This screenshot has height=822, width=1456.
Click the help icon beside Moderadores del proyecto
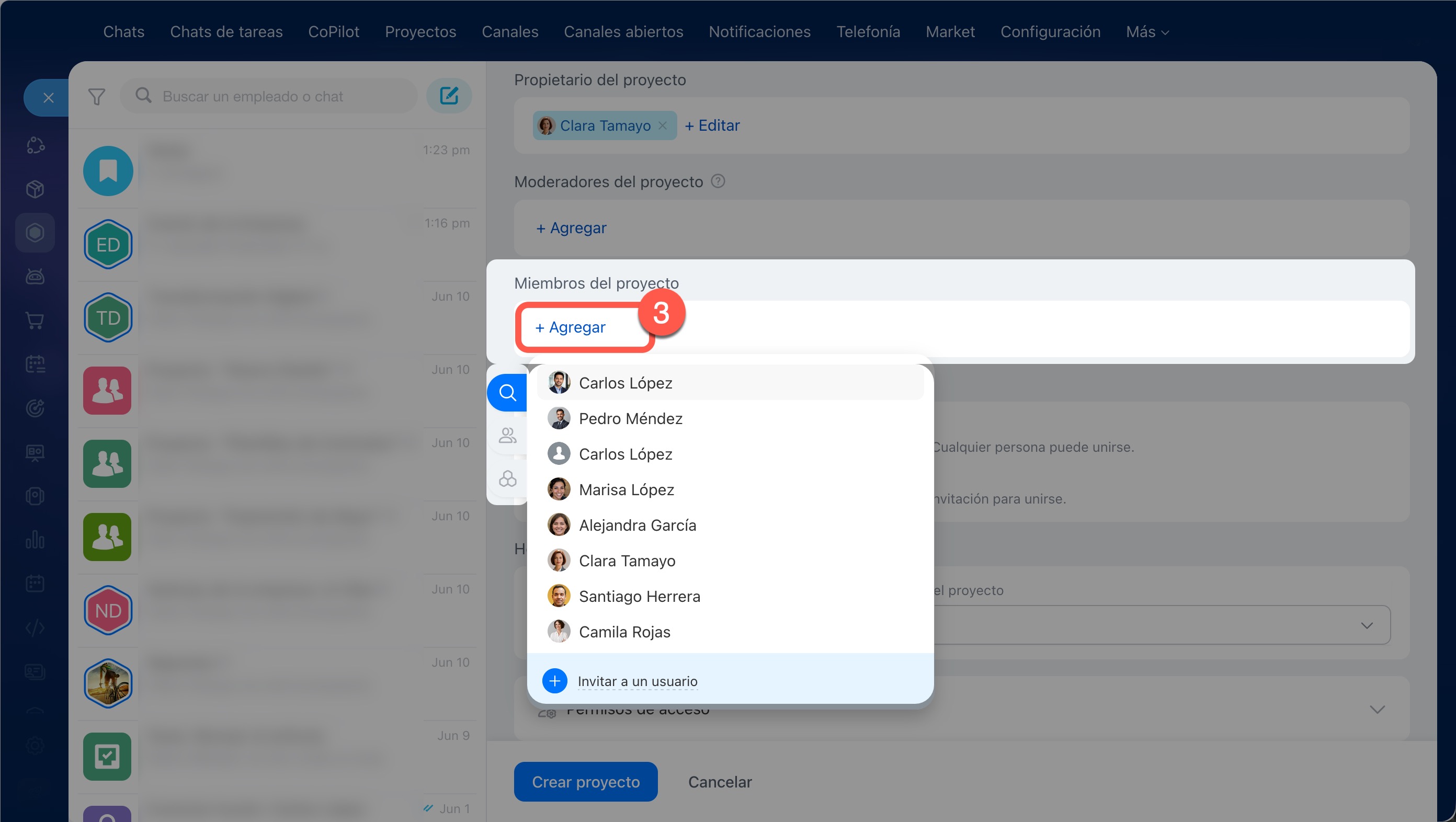click(718, 181)
